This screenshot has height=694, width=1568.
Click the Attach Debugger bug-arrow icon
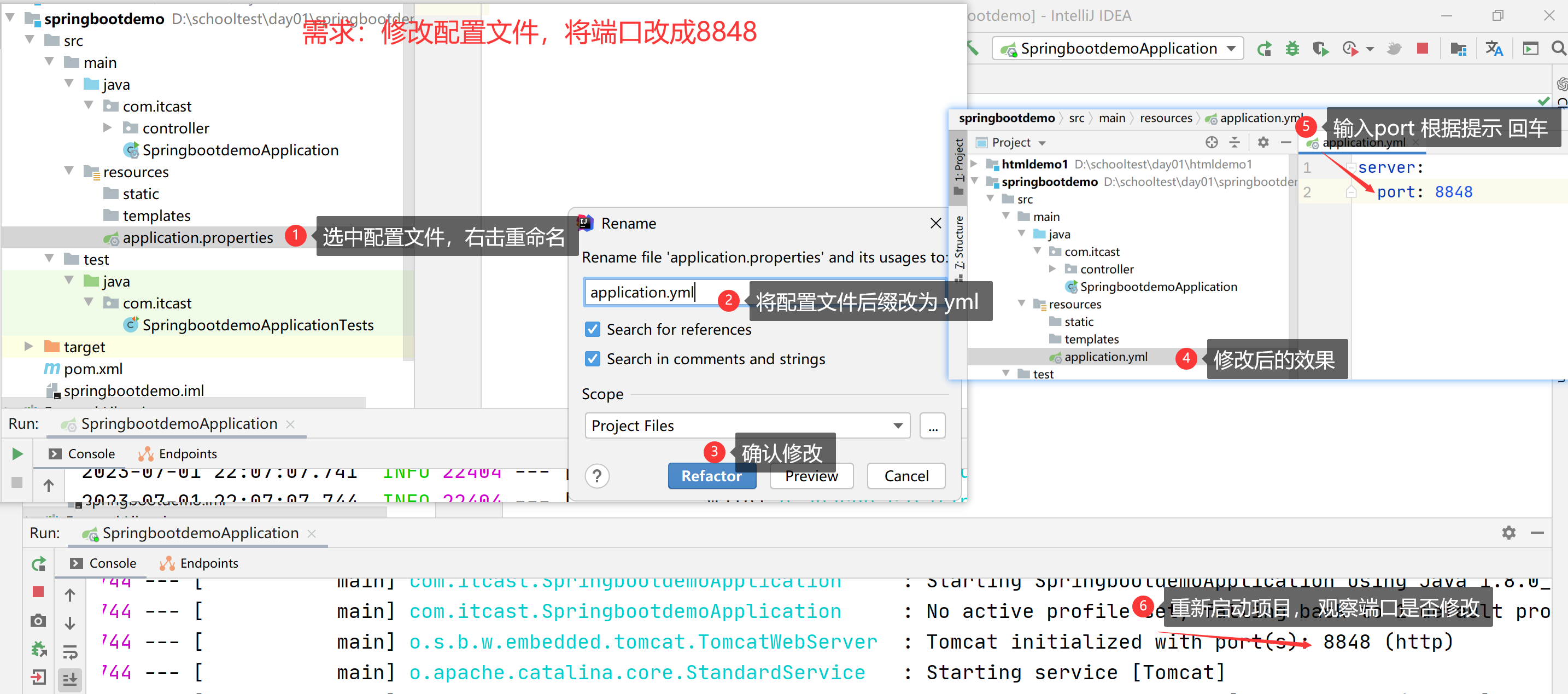coord(38,649)
